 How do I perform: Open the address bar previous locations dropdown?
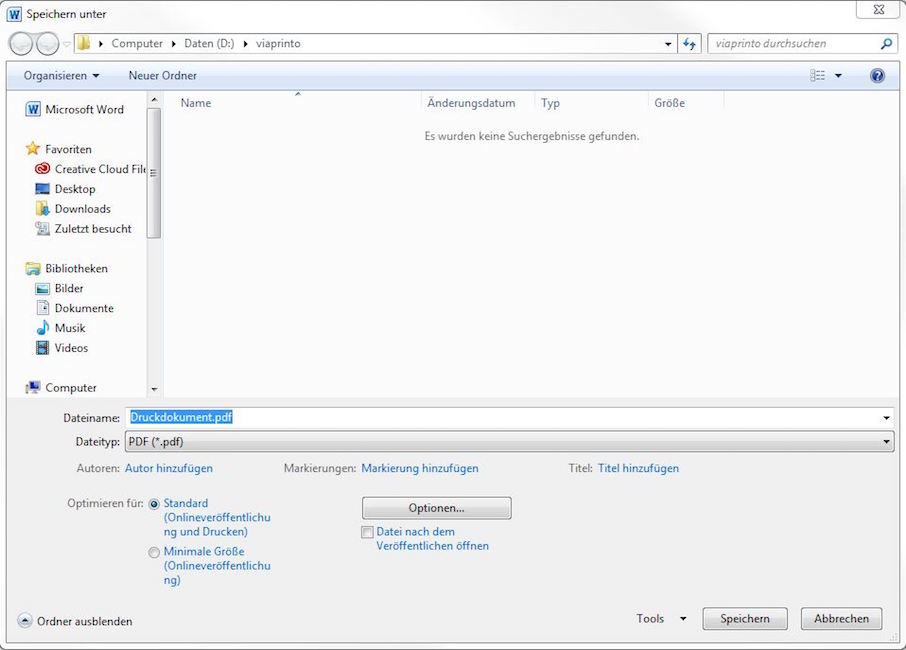(x=668, y=44)
